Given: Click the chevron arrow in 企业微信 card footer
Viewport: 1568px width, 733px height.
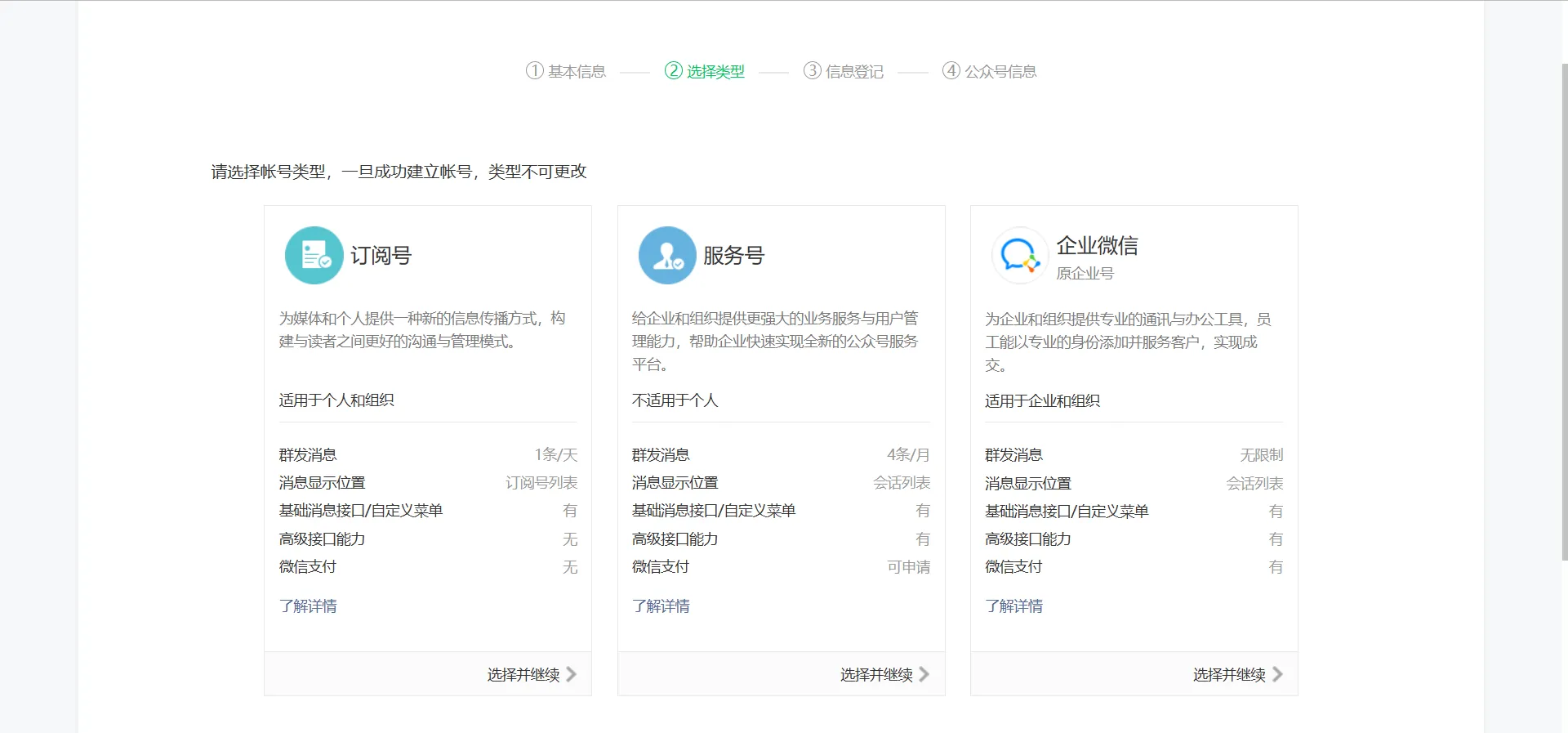Looking at the screenshot, I should 1277,674.
